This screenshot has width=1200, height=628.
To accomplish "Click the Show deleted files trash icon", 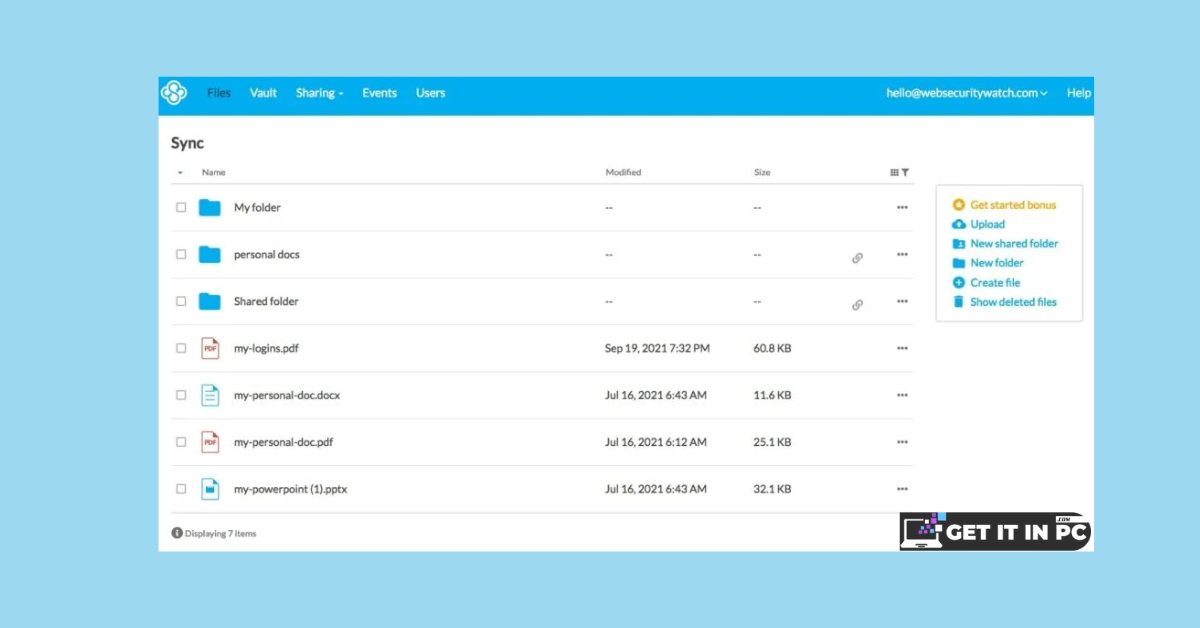I will pos(959,302).
